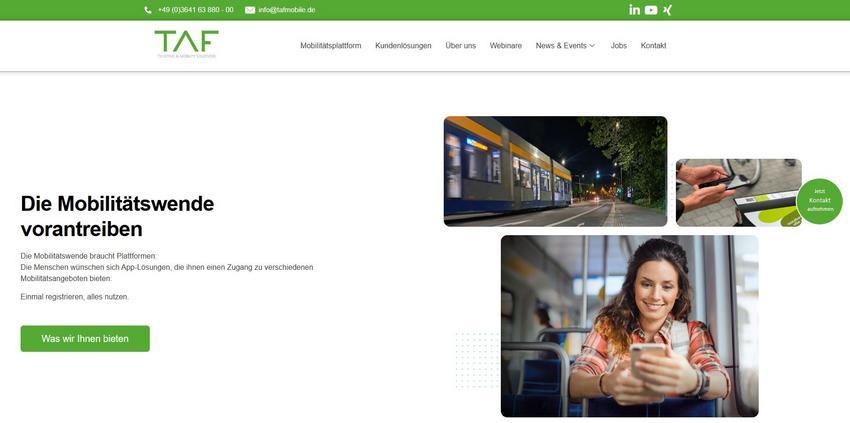The image size is (850, 423).
Task: Click the round Jetzt Kontakt aufnehmen button
Action: pos(819,201)
